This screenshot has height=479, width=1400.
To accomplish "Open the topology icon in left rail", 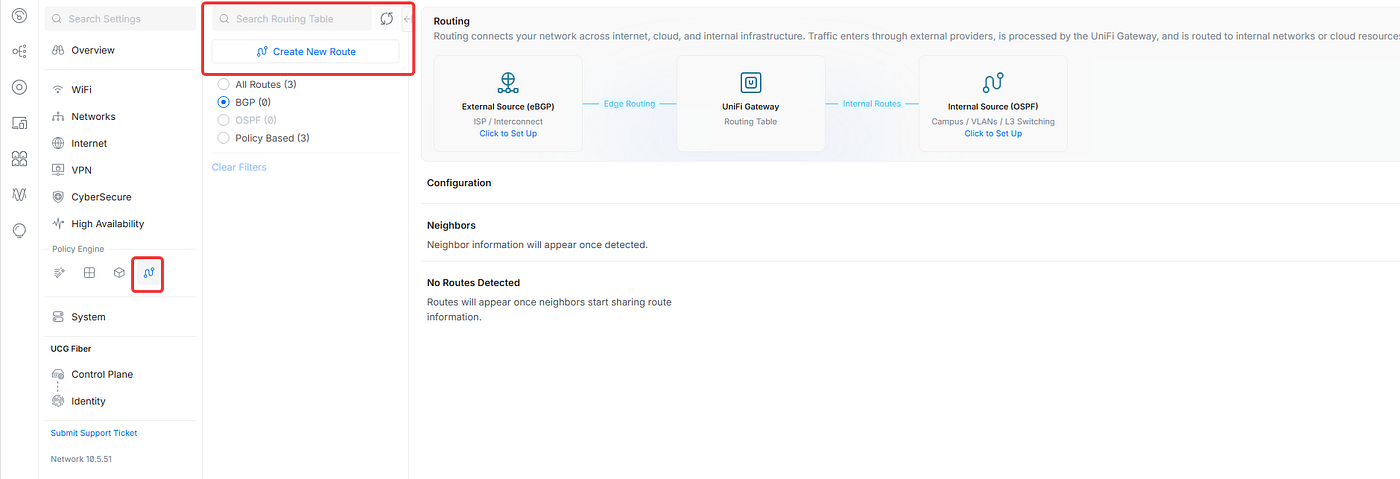I will (x=19, y=51).
